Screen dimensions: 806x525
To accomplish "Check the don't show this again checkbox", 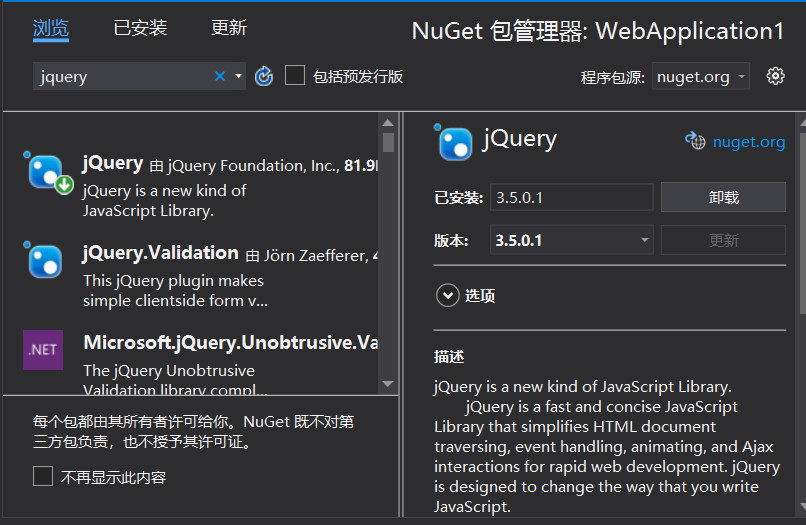I will (43, 476).
